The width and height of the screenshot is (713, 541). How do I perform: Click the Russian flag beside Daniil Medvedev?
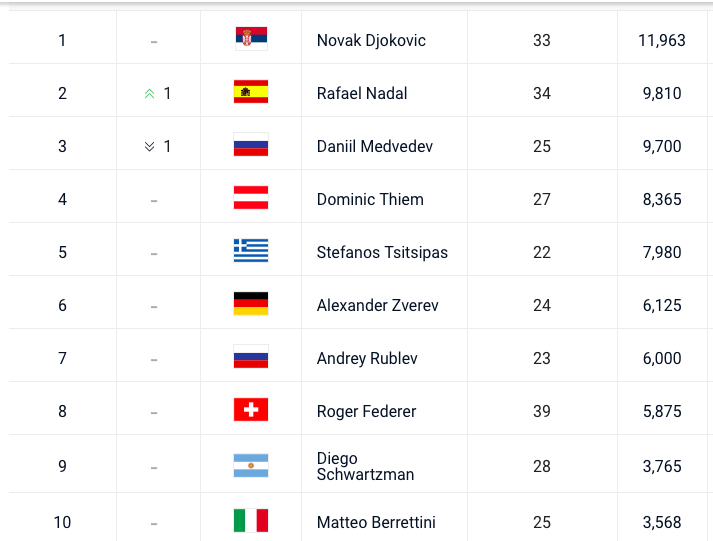(251, 145)
